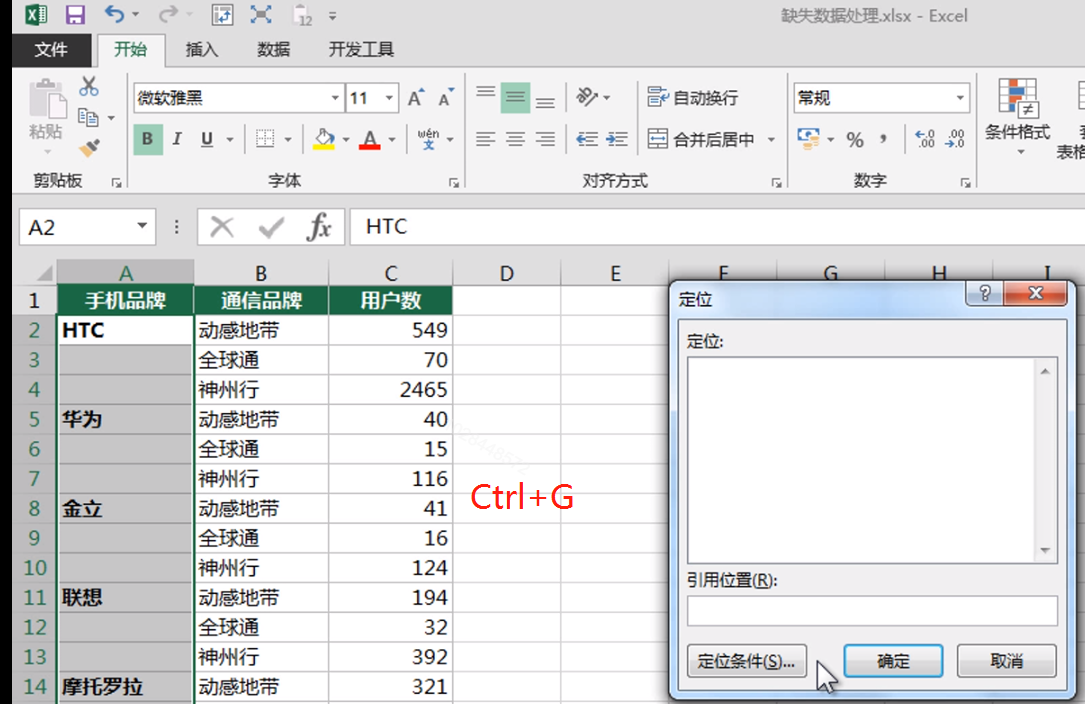The image size is (1085, 704).
Task: Click 取消 in the 定位 dialog
Action: (1007, 661)
